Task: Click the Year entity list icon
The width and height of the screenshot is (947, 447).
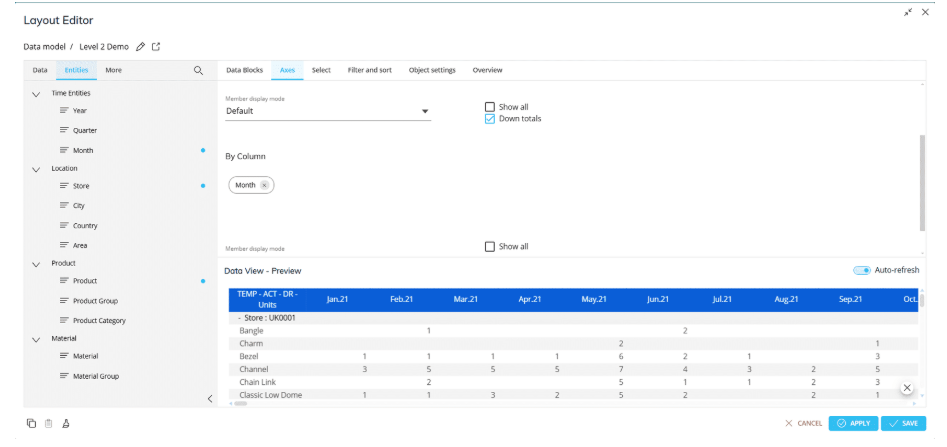Action: [x=63, y=111]
